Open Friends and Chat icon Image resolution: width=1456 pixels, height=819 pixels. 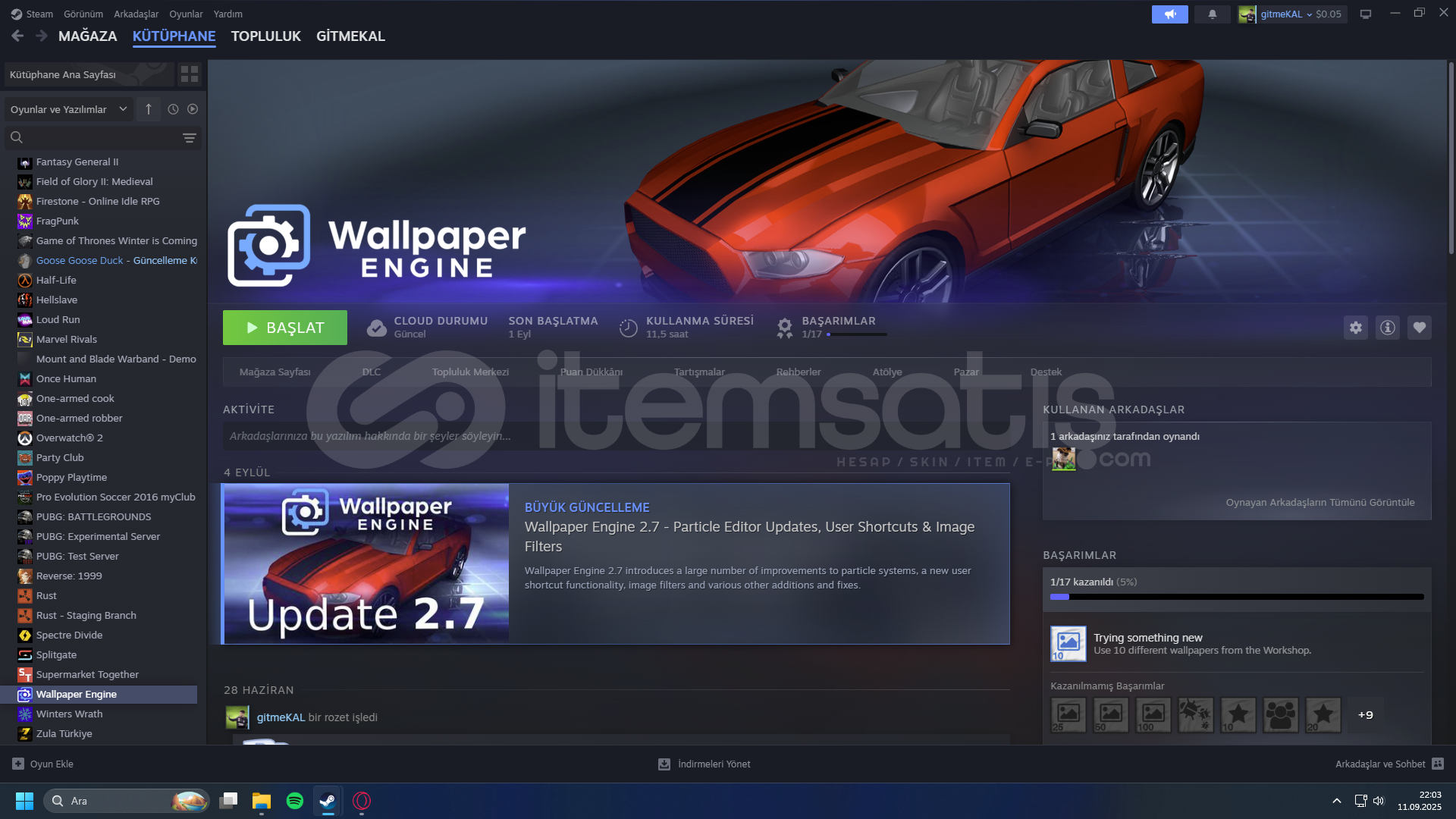click(1438, 764)
